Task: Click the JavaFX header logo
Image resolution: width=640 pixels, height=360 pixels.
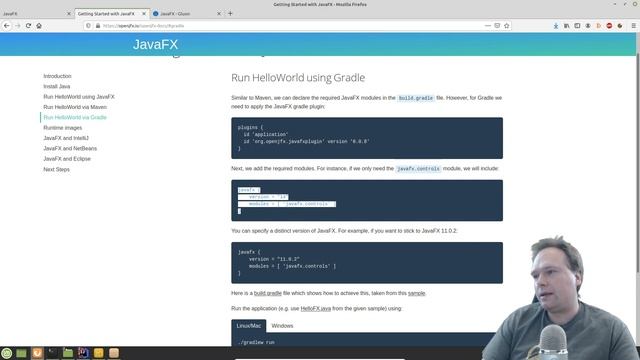Action: [156, 44]
